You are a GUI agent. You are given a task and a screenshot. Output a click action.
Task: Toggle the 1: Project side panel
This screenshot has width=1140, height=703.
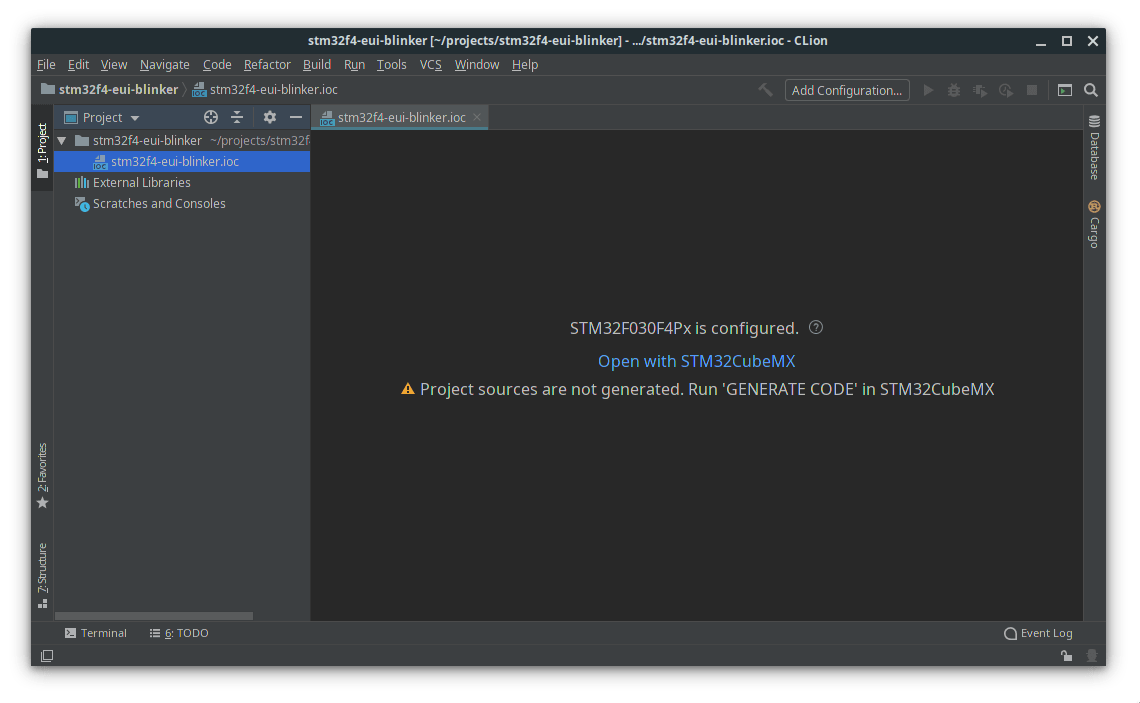[42, 150]
